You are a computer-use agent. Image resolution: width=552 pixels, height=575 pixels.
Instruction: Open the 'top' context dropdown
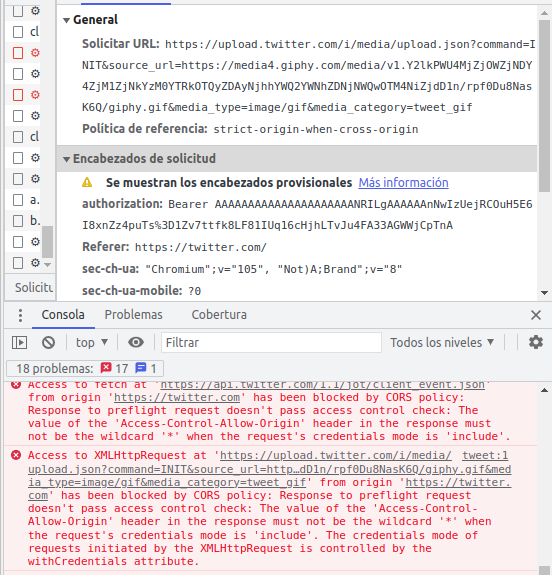tap(92, 343)
